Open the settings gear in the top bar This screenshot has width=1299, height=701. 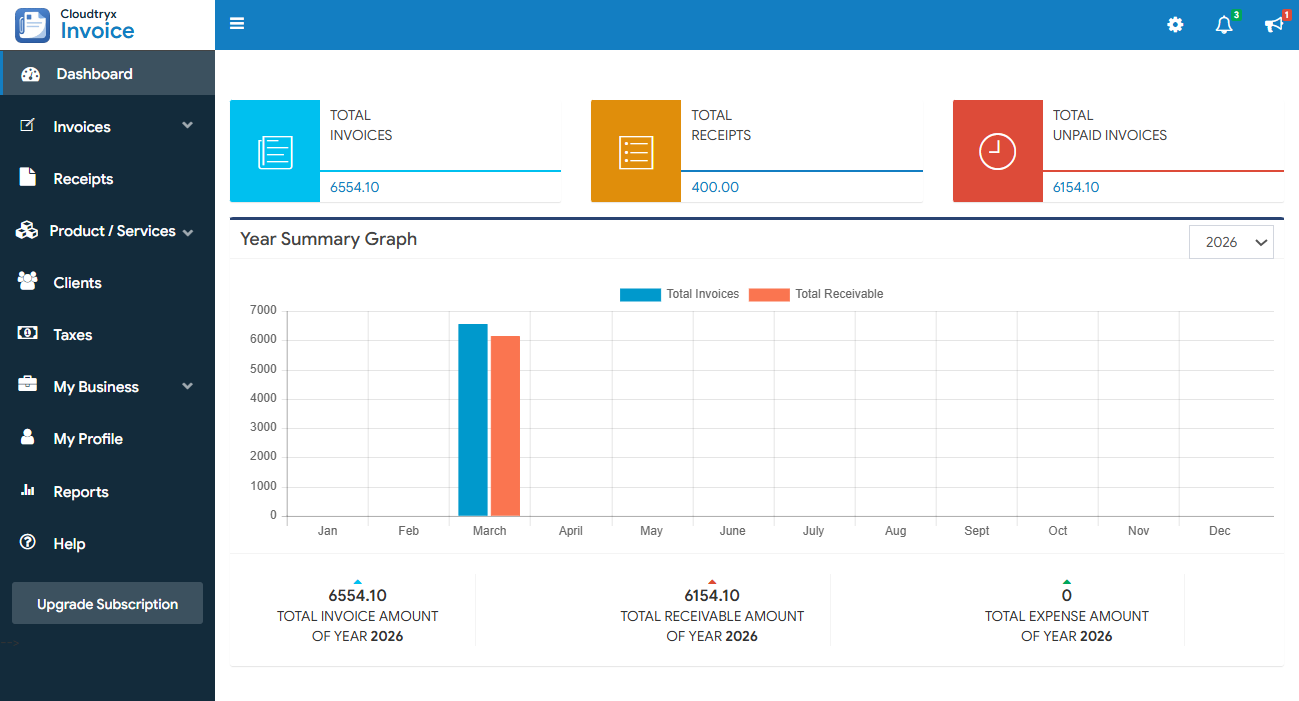(1175, 24)
